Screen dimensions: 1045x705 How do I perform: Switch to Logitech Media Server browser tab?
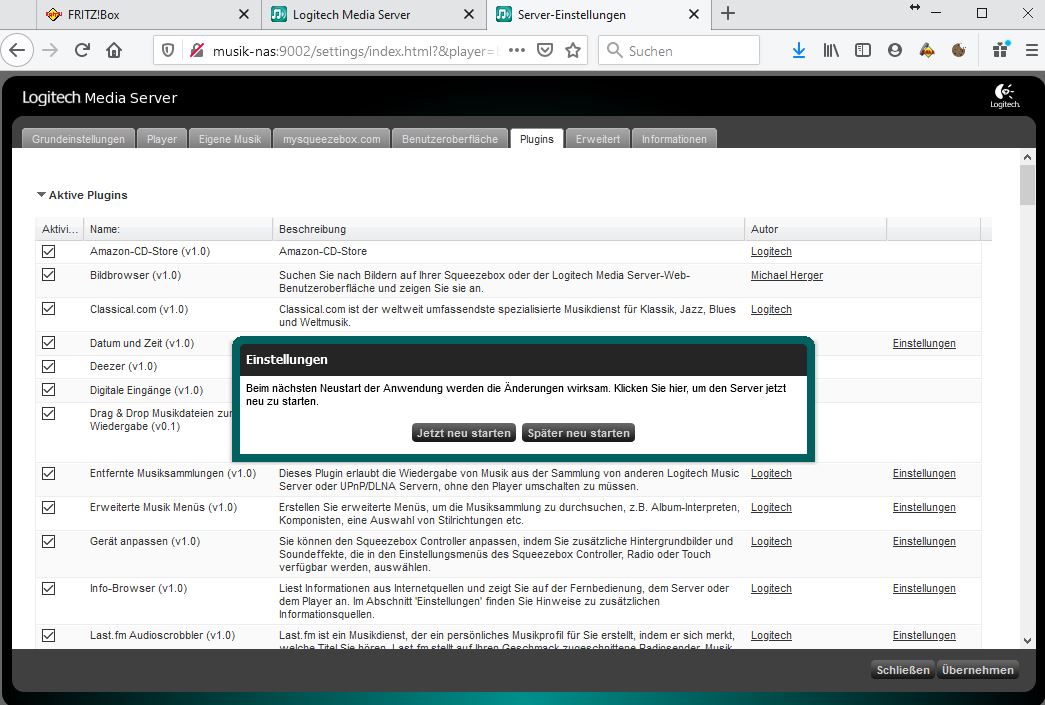click(374, 15)
